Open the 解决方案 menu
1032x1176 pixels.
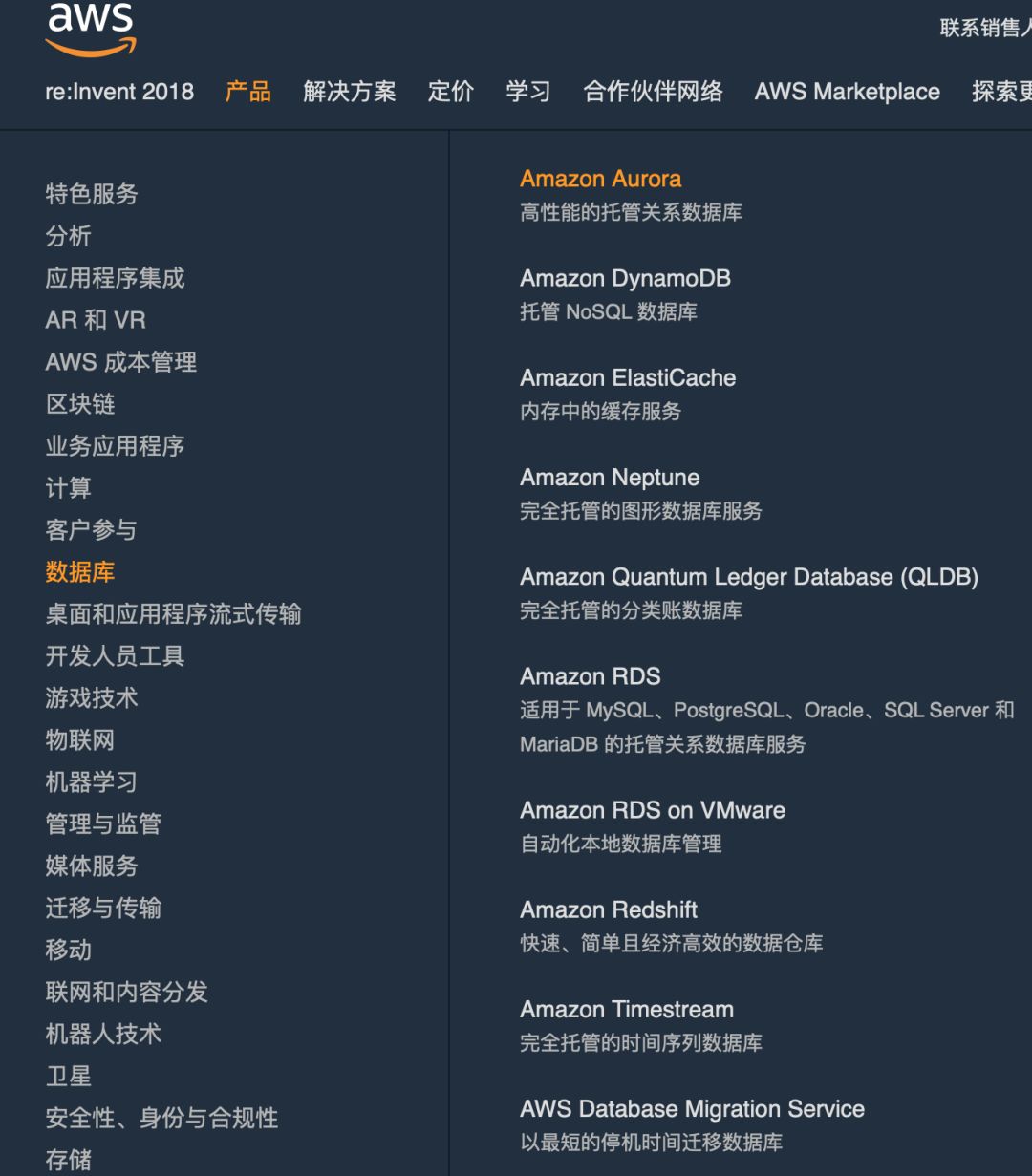(350, 92)
